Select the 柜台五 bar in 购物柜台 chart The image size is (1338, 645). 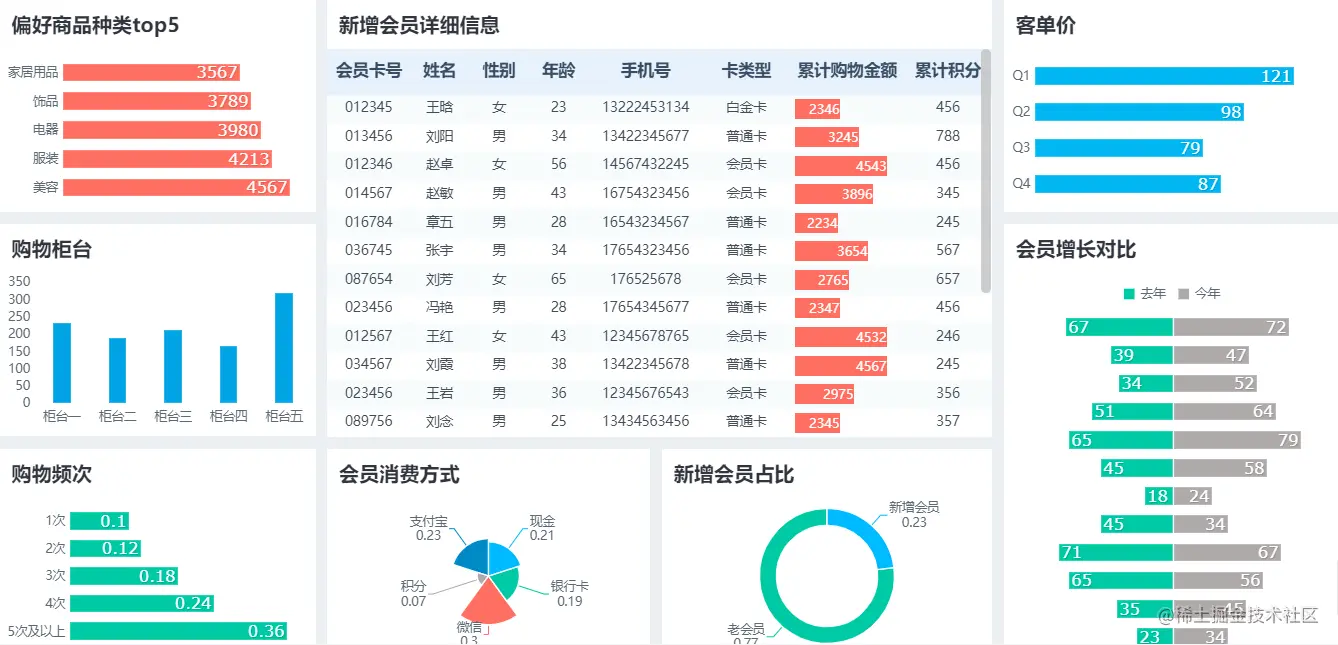pos(283,350)
